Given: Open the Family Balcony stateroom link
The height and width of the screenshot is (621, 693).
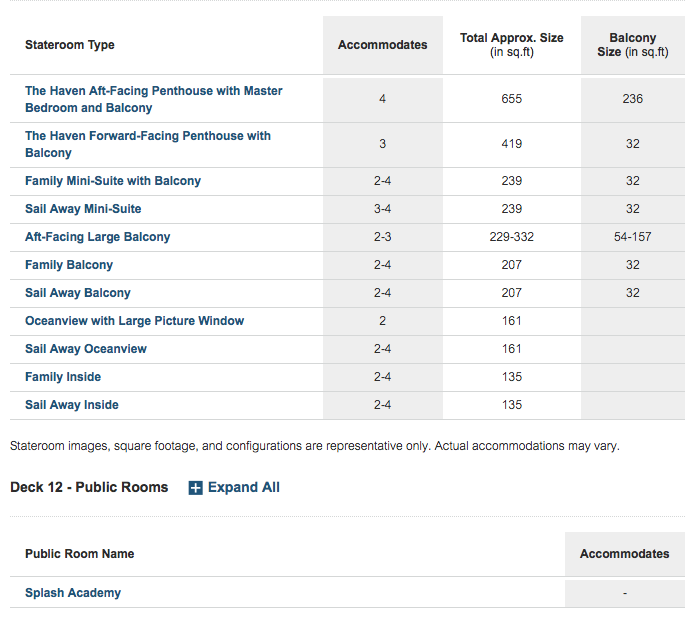Looking at the screenshot, I should [x=69, y=265].
